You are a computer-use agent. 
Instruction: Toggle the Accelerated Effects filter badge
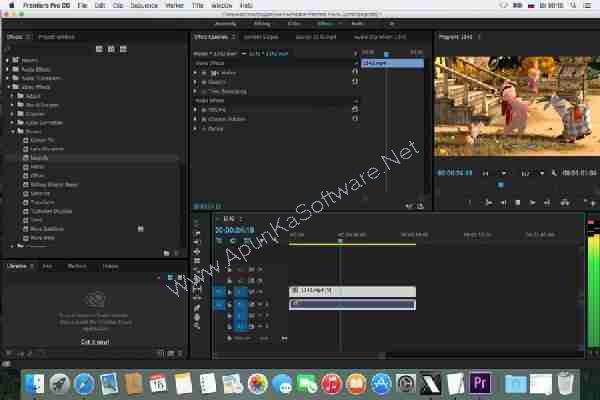(x=99, y=49)
